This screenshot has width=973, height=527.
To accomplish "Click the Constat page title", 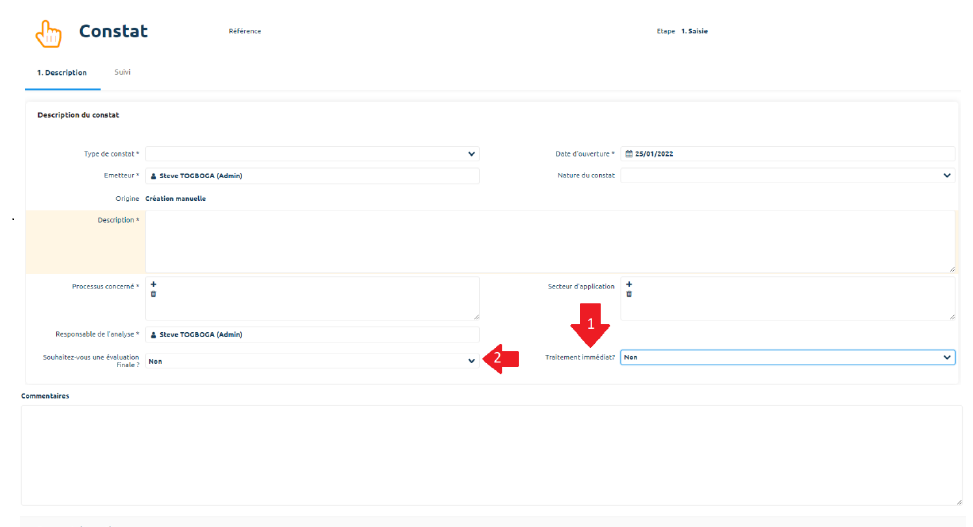I will [x=113, y=31].
